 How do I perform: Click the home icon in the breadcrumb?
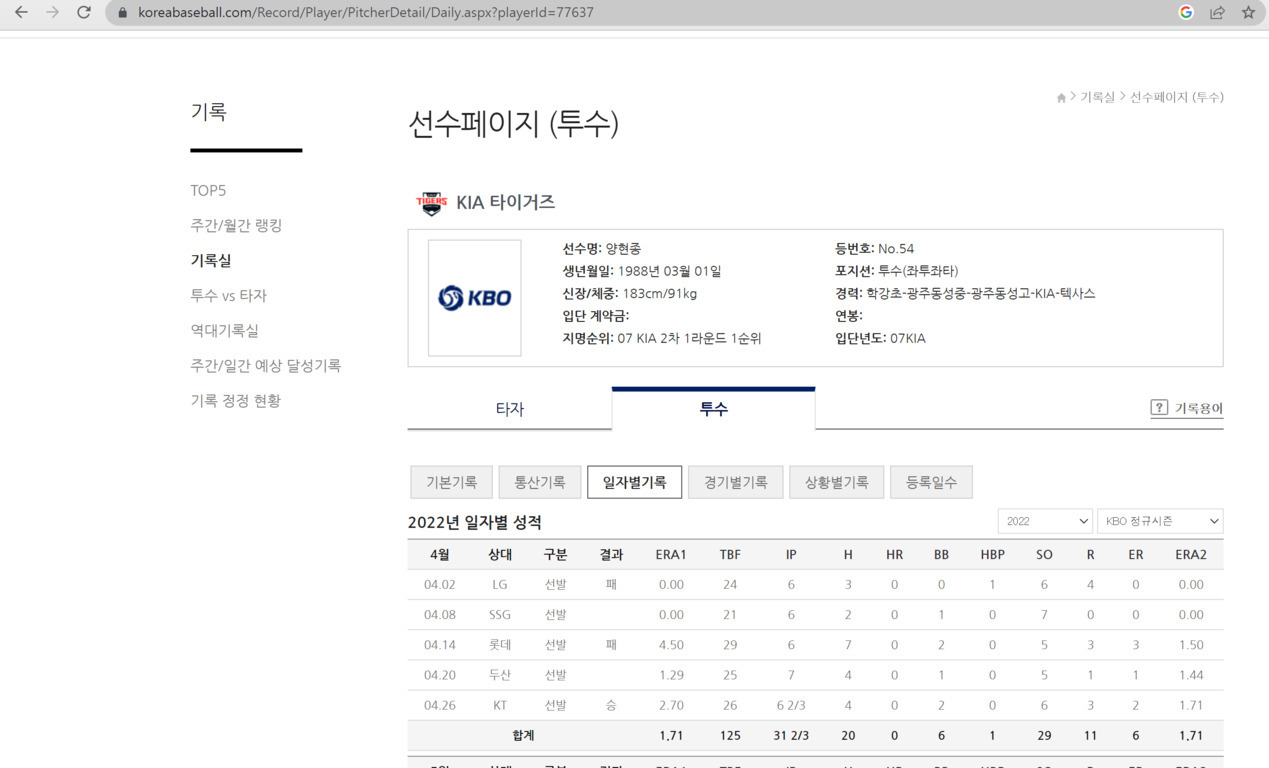pos(1061,97)
